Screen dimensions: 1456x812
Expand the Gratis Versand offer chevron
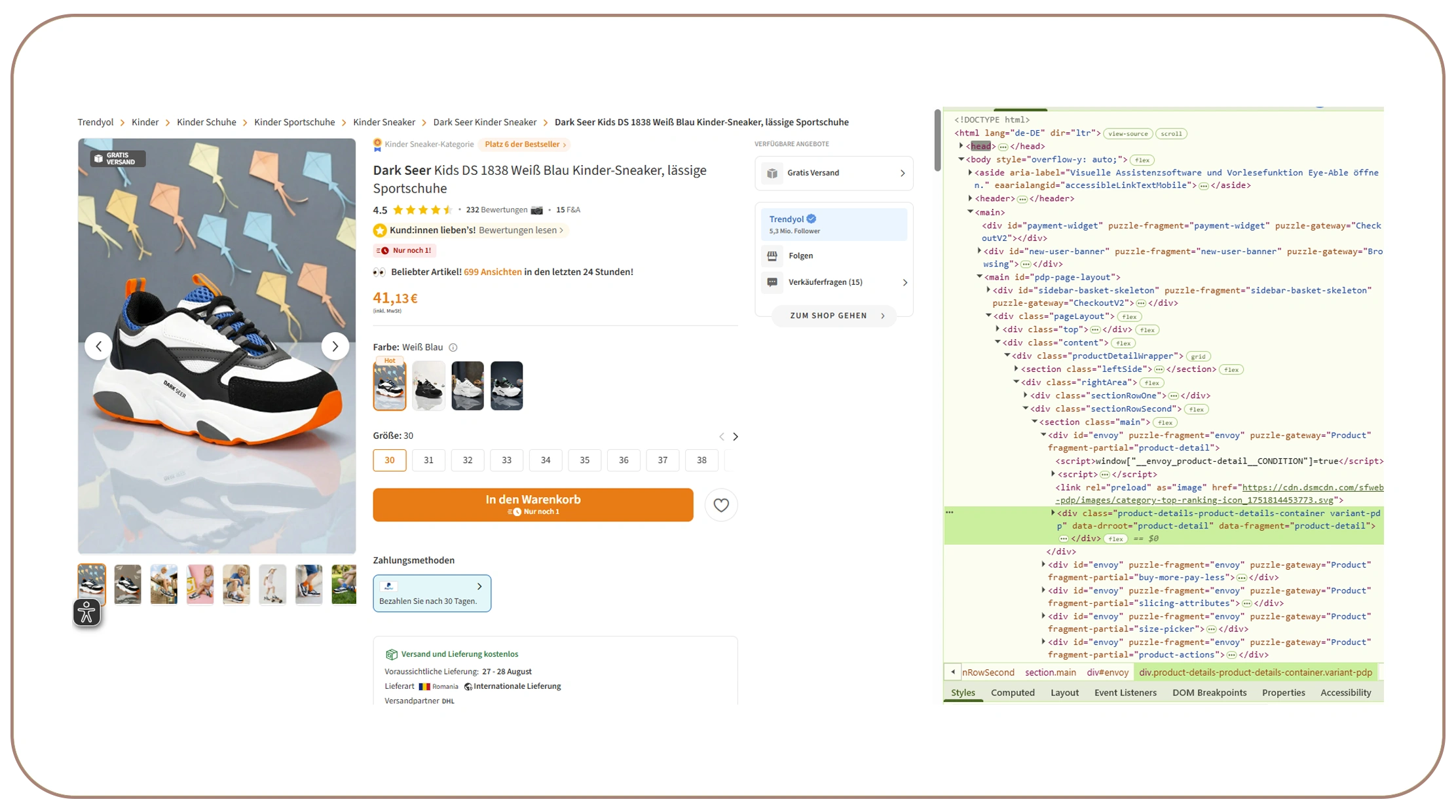coord(903,173)
